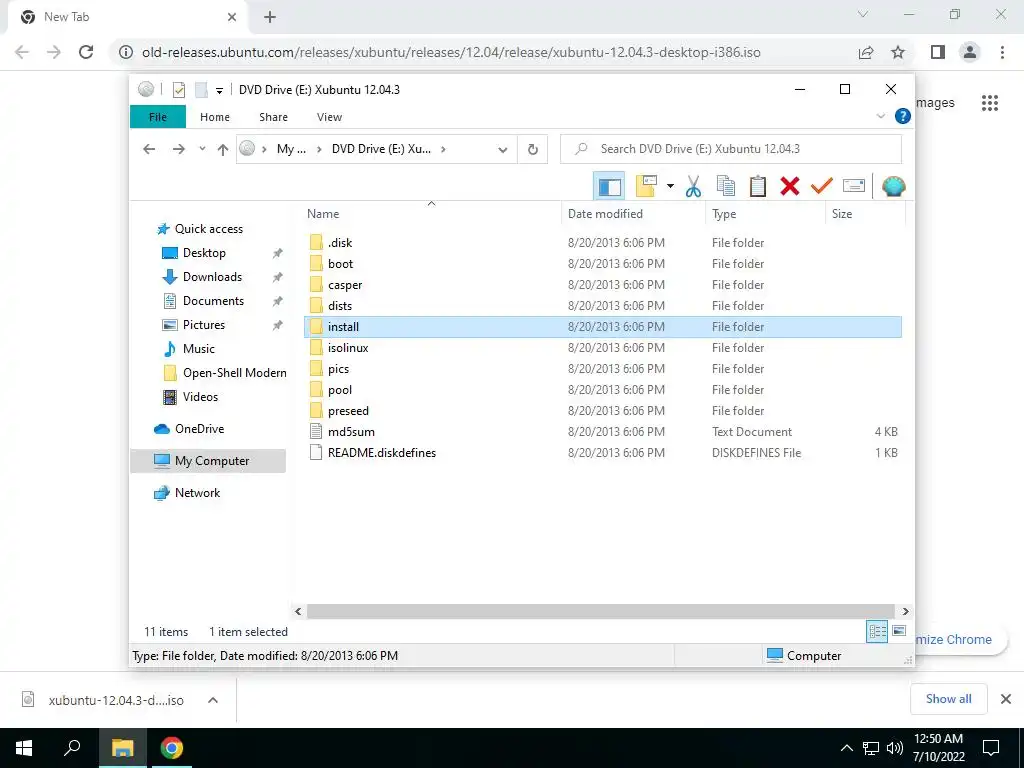Click the Properties quick access toolbar icon

[x=179, y=89]
